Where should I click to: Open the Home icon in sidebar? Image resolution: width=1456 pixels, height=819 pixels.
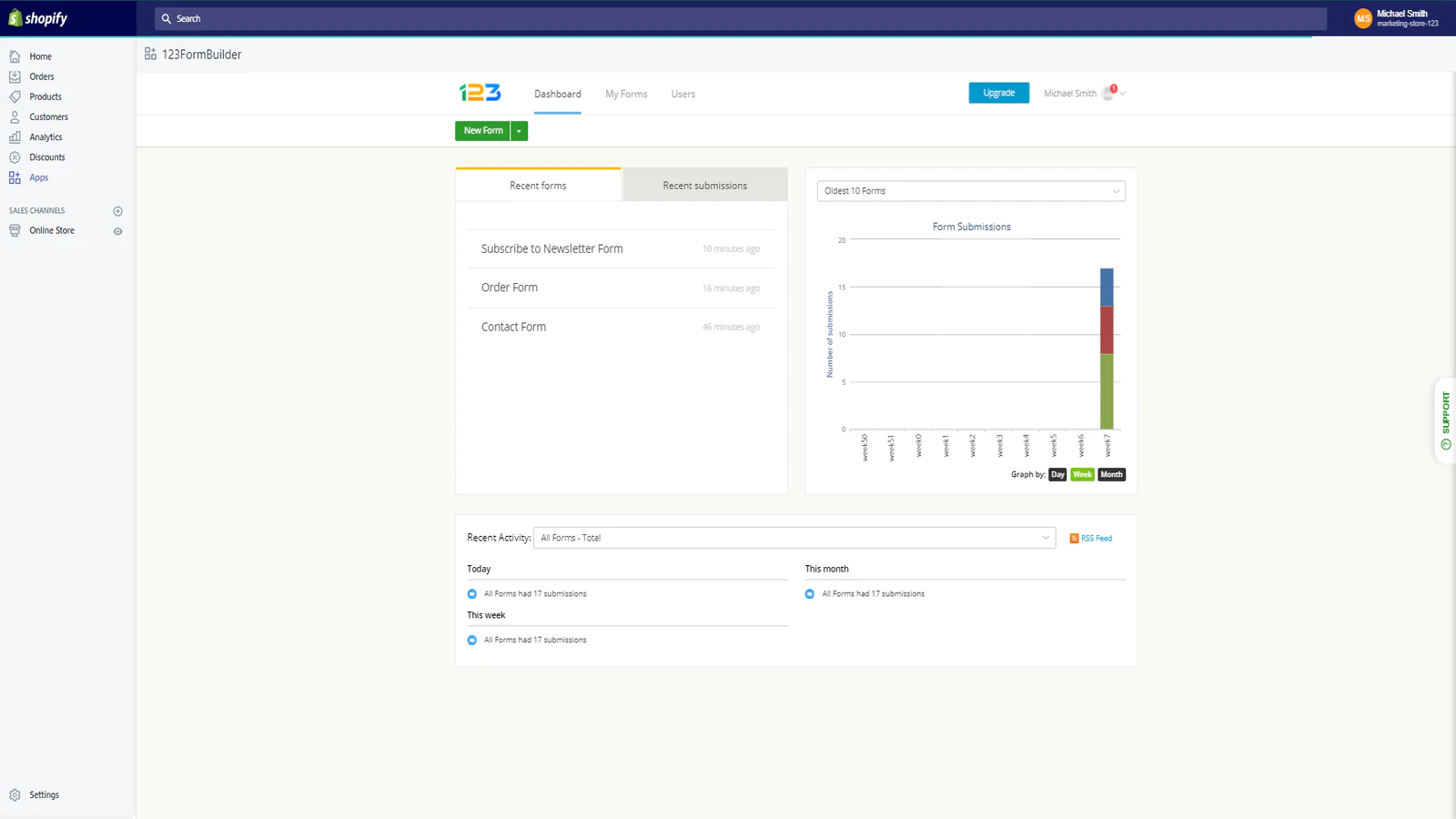(15, 56)
